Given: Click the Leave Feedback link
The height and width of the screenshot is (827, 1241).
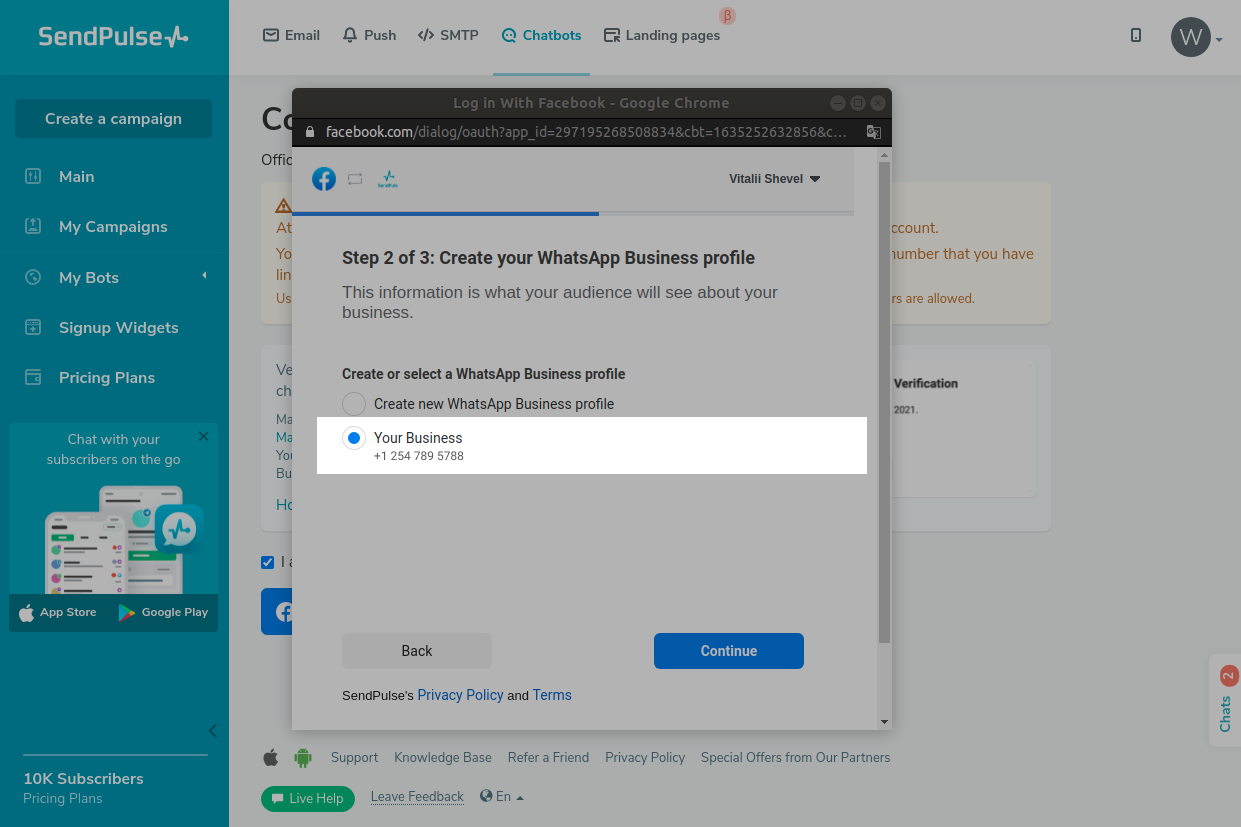Looking at the screenshot, I should [417, 797].
